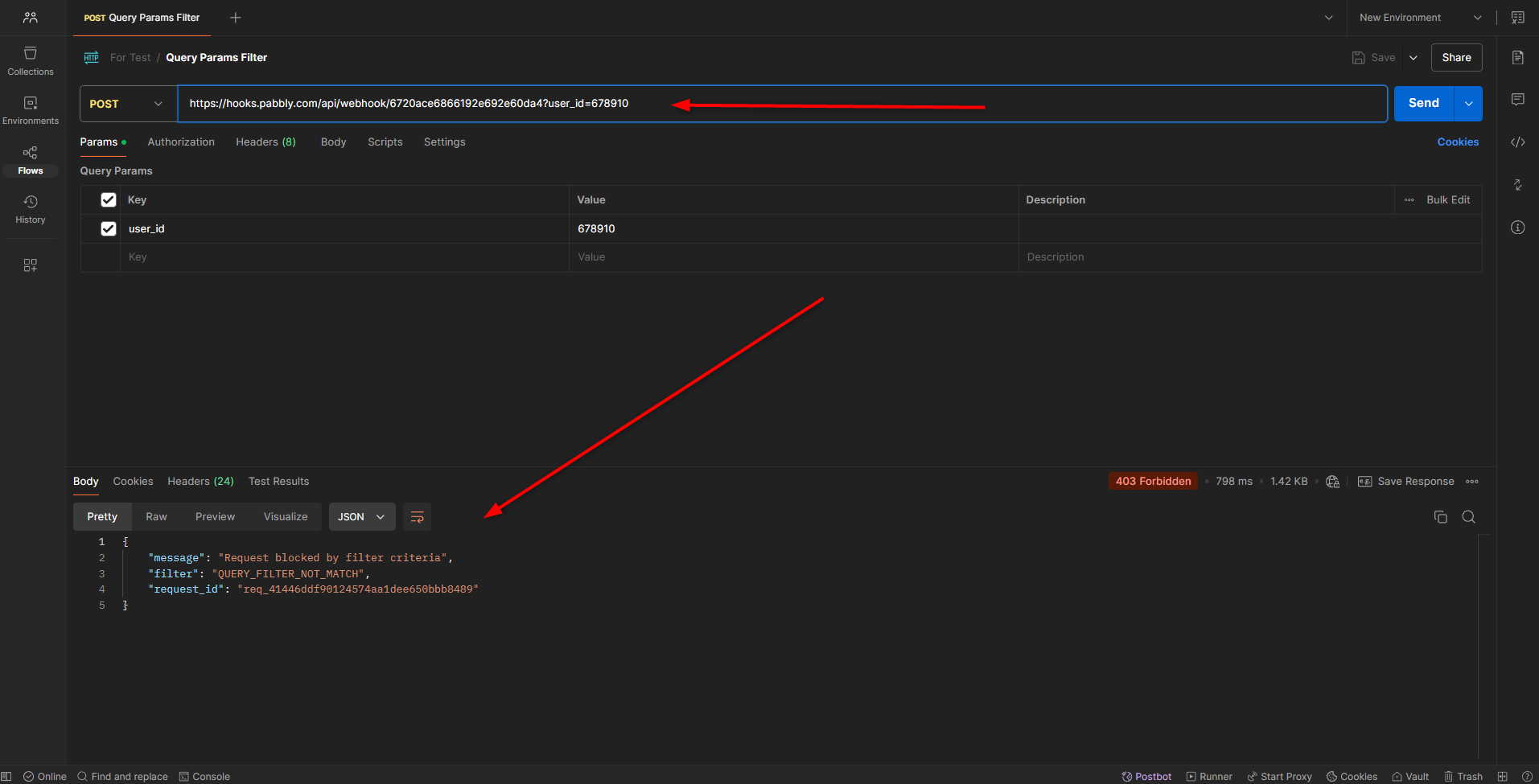Open the Flows sidebar panel
This screenshot has height=784, width=1539.
click(31, 160)
